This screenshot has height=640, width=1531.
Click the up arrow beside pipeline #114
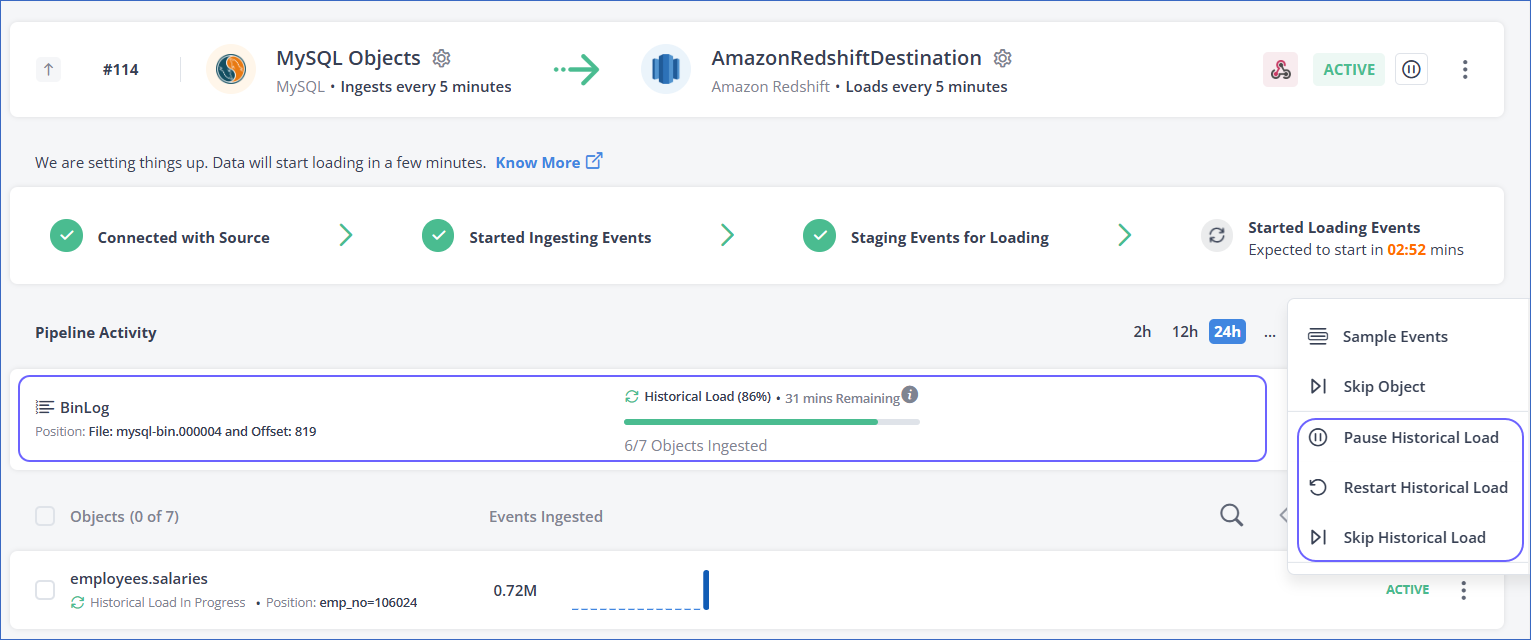tap(49, 70)
